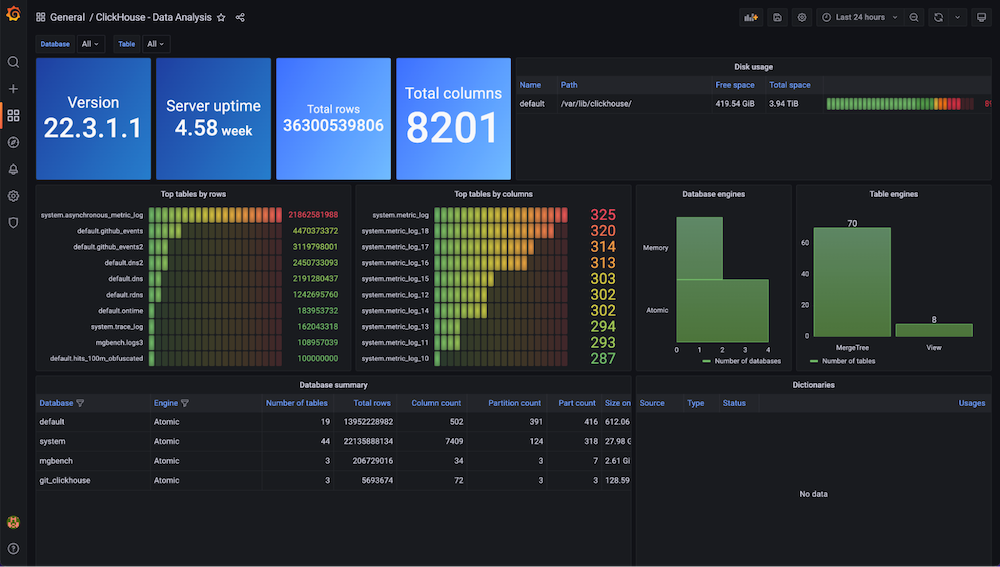Image resolution: width=1000 pixels, height=567 pixels.
Task: Open Server Admin shield icon
Action: point(13,223)
